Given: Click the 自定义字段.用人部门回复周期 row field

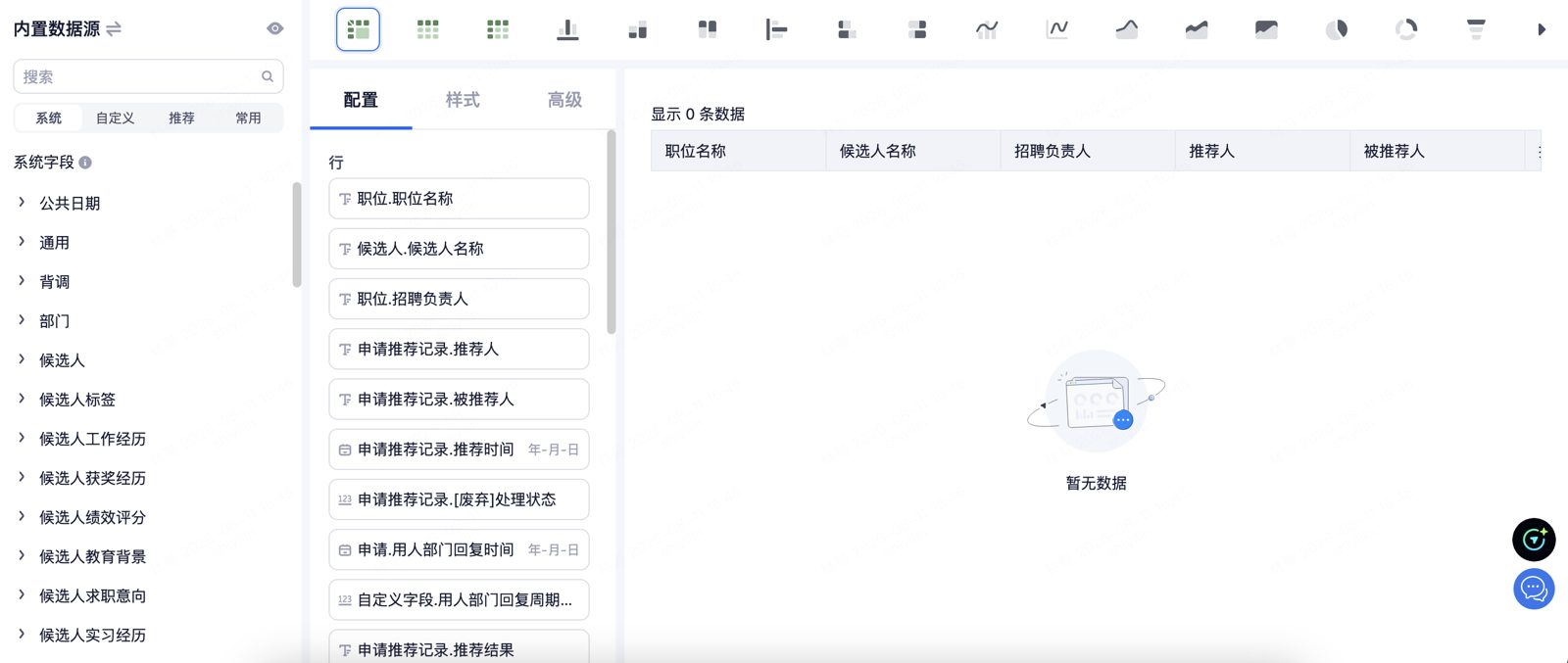Looking at the screenshot, I should pyautogui.click(x=459, y=600).
